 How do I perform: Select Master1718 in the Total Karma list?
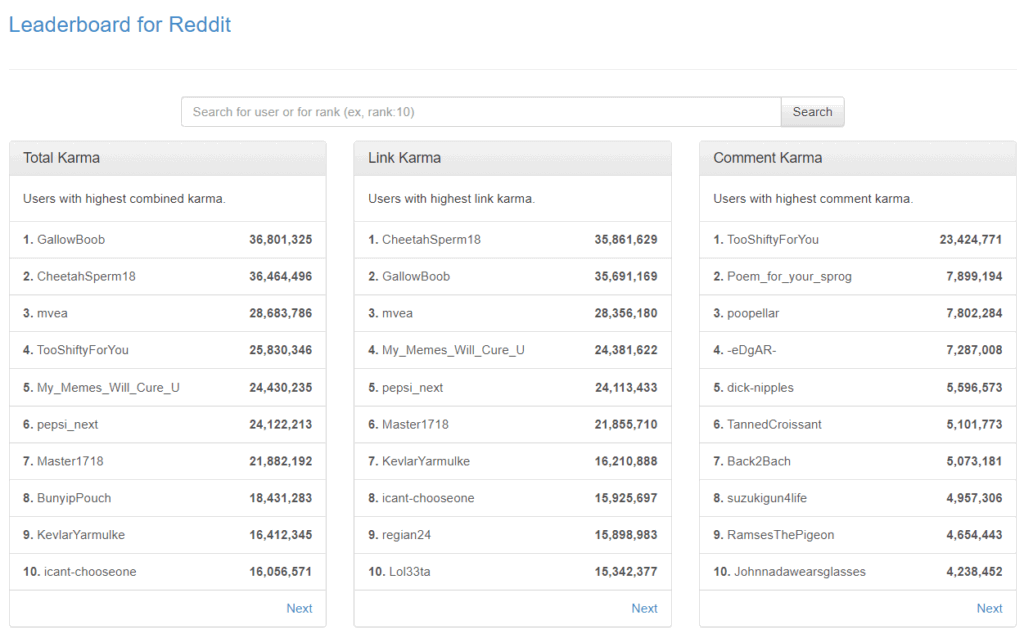pos(70,461)
